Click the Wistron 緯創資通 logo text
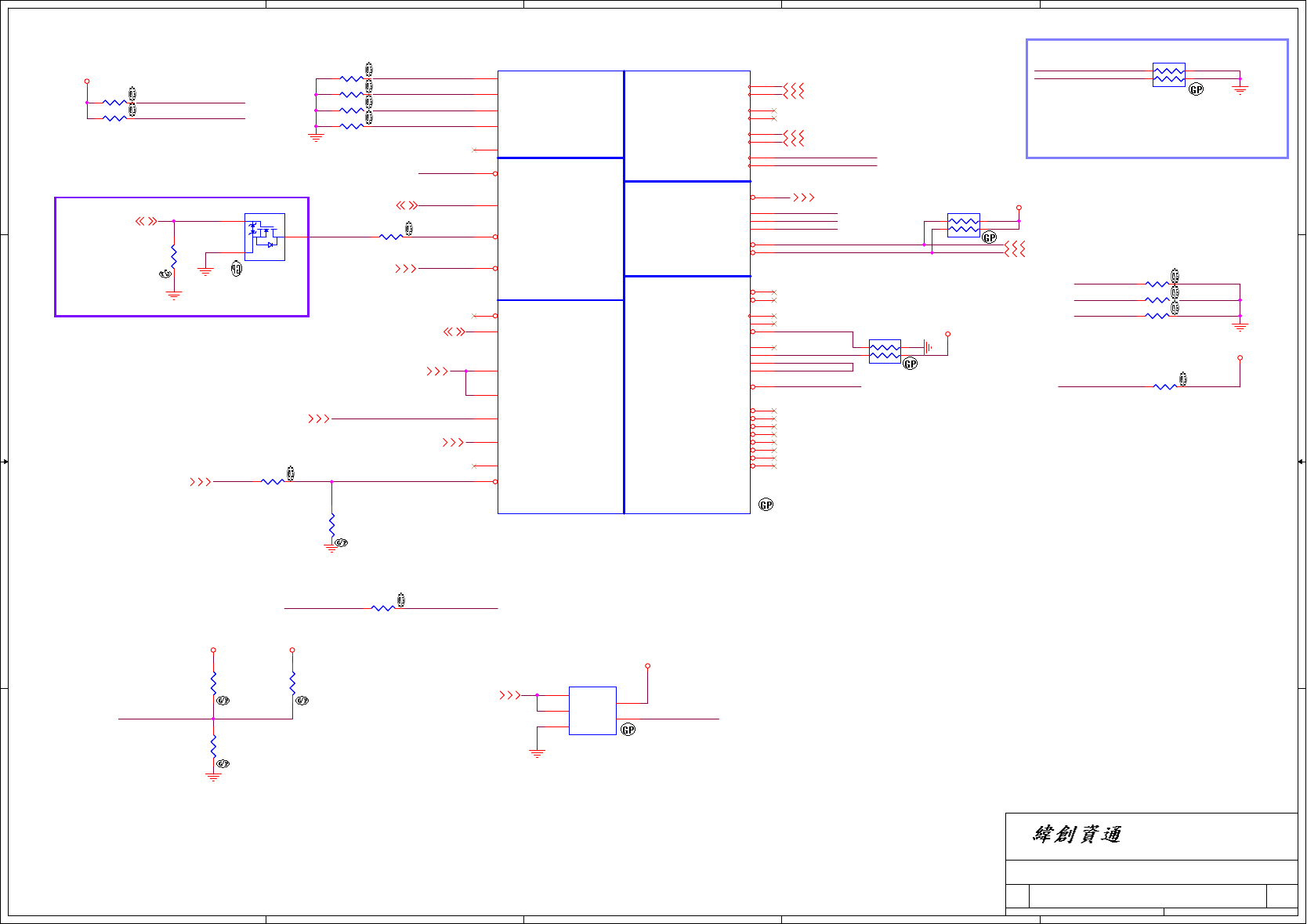Viewport: 1307px width, 924px height. (x=1077, y=835)
